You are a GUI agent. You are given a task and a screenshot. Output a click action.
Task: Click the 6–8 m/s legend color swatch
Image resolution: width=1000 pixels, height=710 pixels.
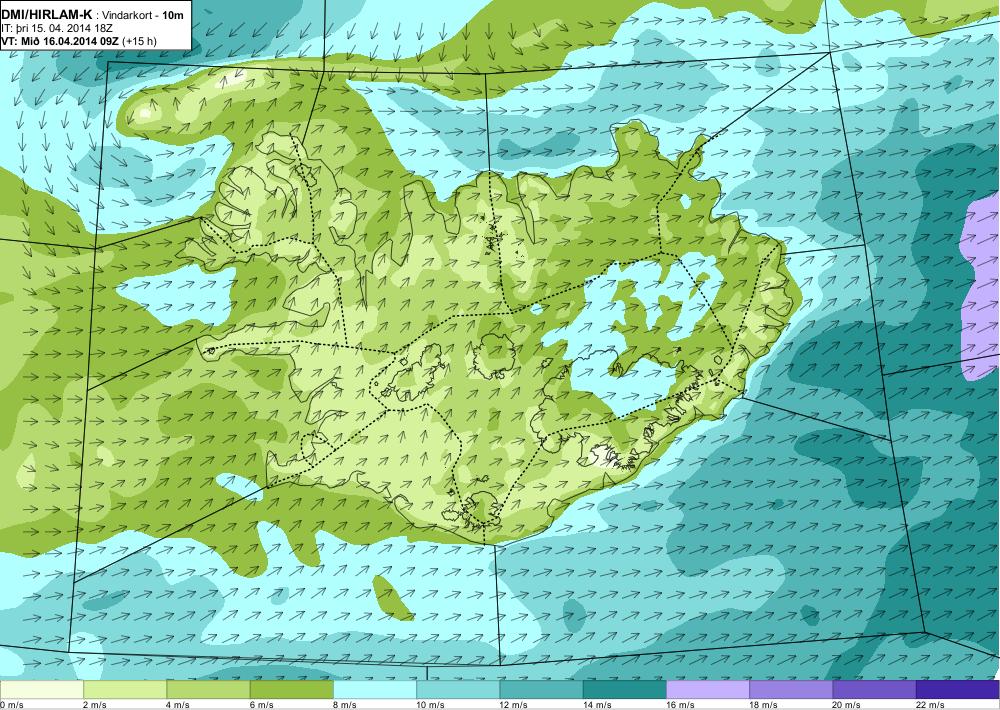[291, 690]
